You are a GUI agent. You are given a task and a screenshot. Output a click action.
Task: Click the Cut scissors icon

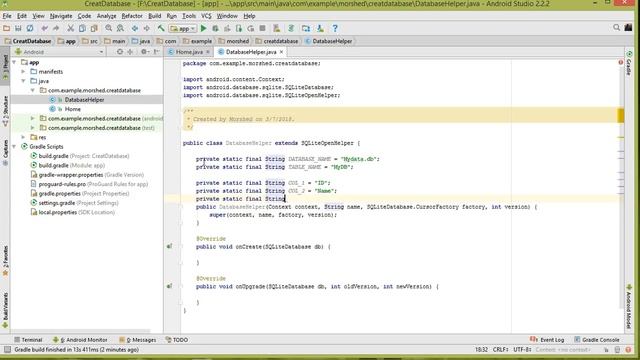tap(71, 29)
